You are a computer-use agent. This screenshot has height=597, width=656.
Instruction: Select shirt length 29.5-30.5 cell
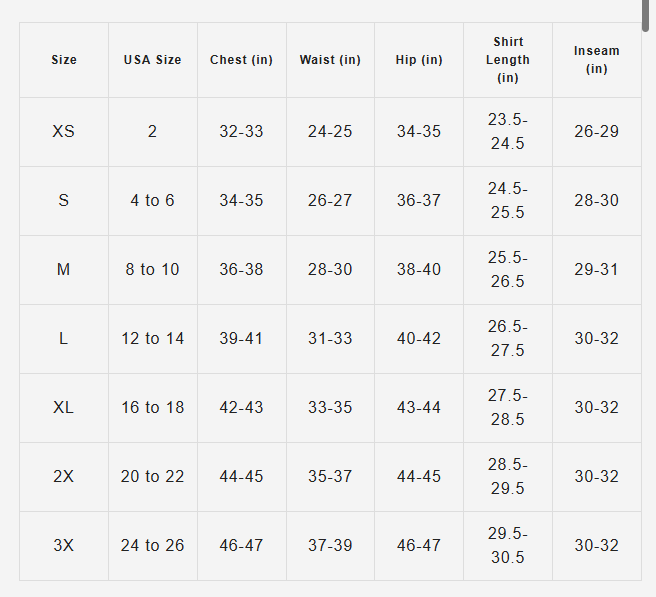tap(507, 546)
